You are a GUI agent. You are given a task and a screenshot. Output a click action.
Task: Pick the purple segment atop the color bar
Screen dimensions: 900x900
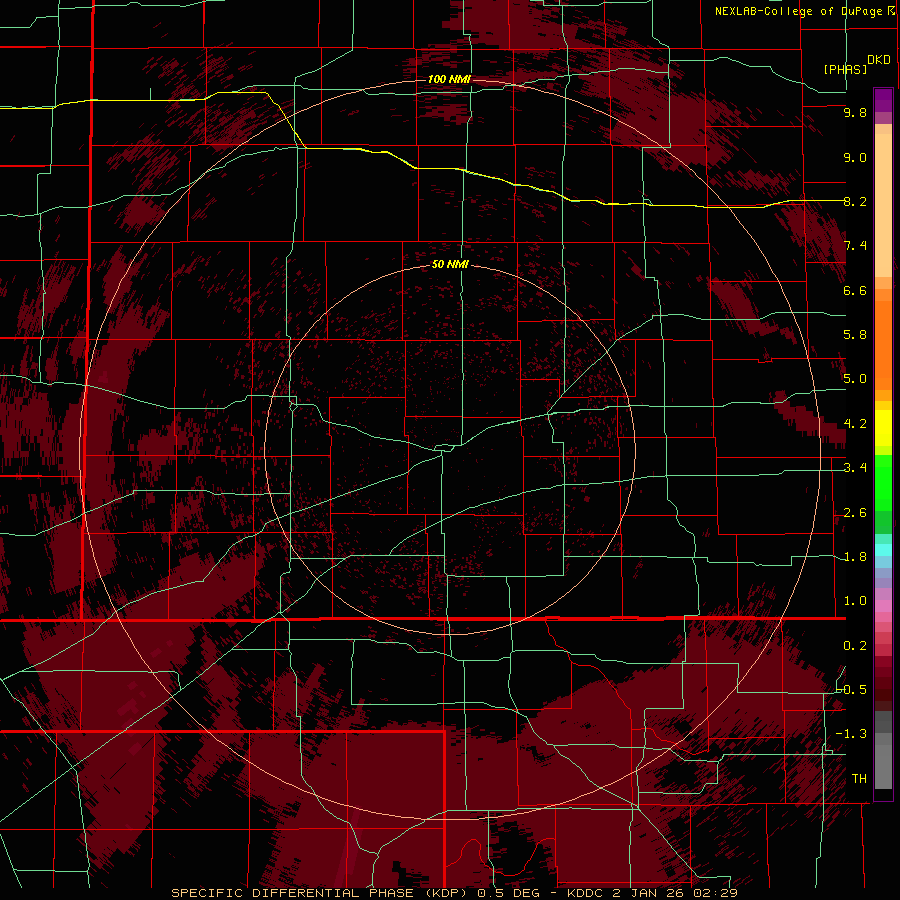click(883, 100)
